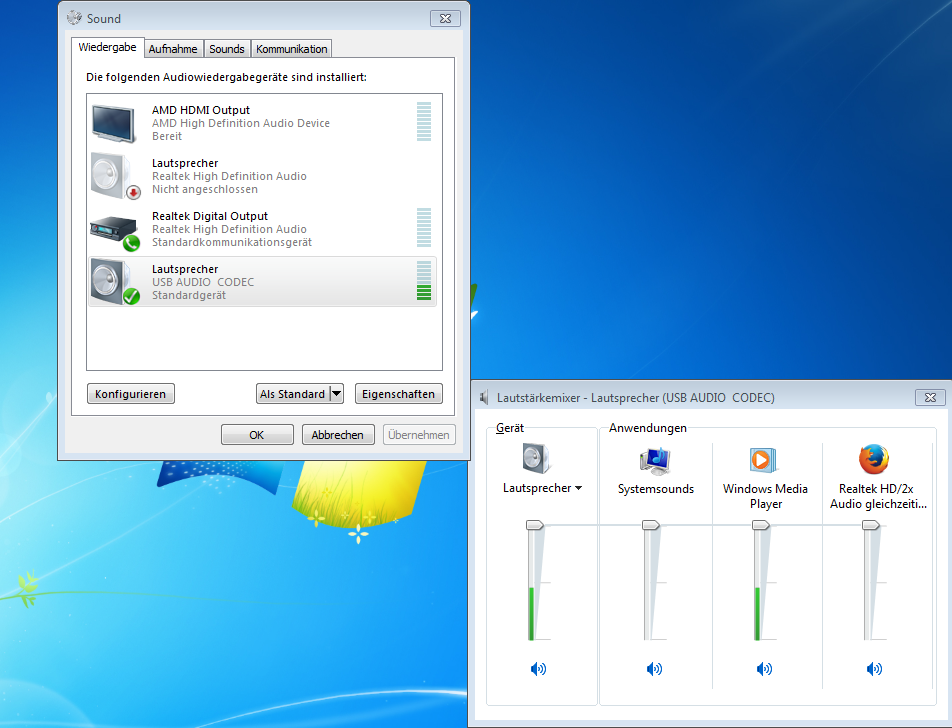Viewport: 952px width, 728px height.
Task: Click the Als Standard button
Action: [293, 394]
